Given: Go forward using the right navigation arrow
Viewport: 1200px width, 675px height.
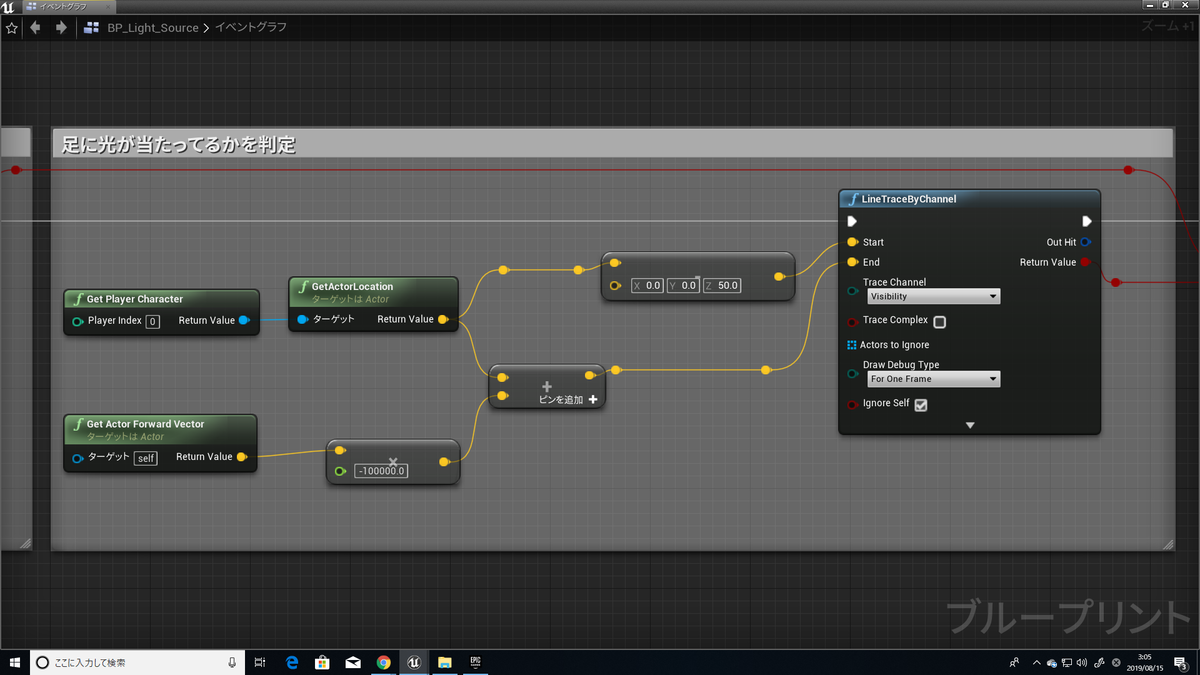Looking at the screenshot, I should coord(61,28).
